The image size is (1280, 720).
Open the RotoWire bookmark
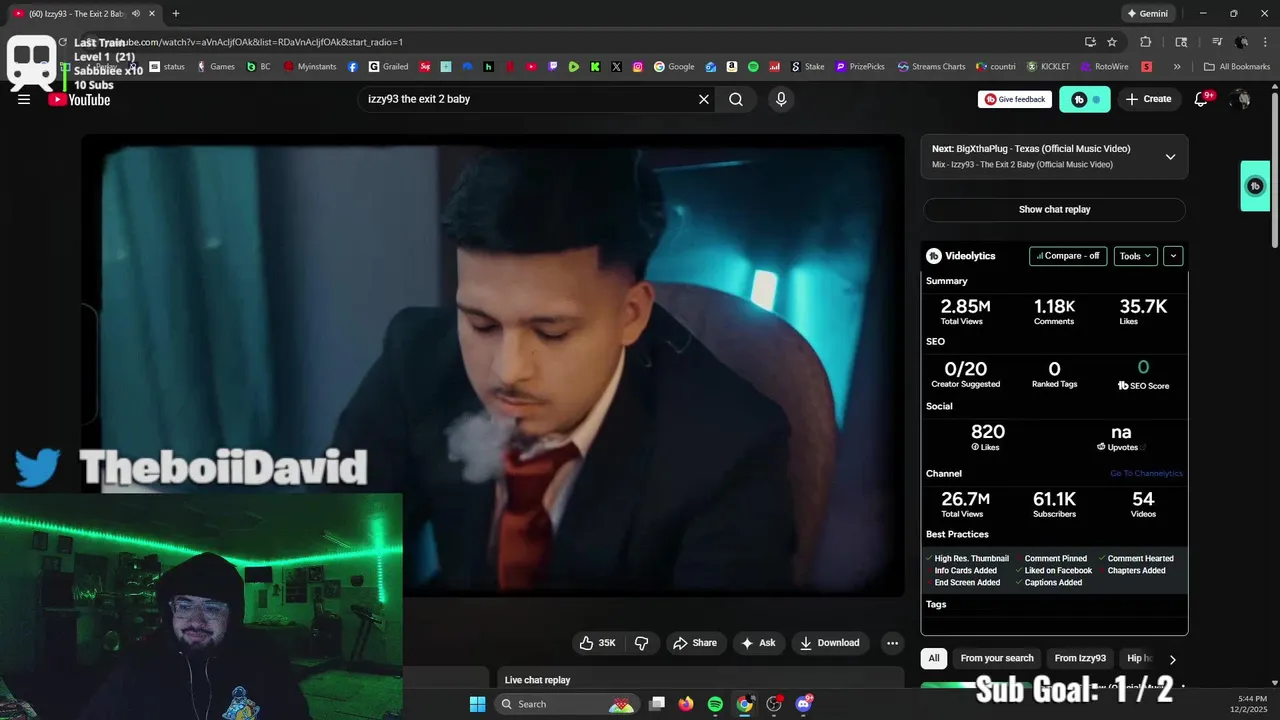tap(1105, 67)
